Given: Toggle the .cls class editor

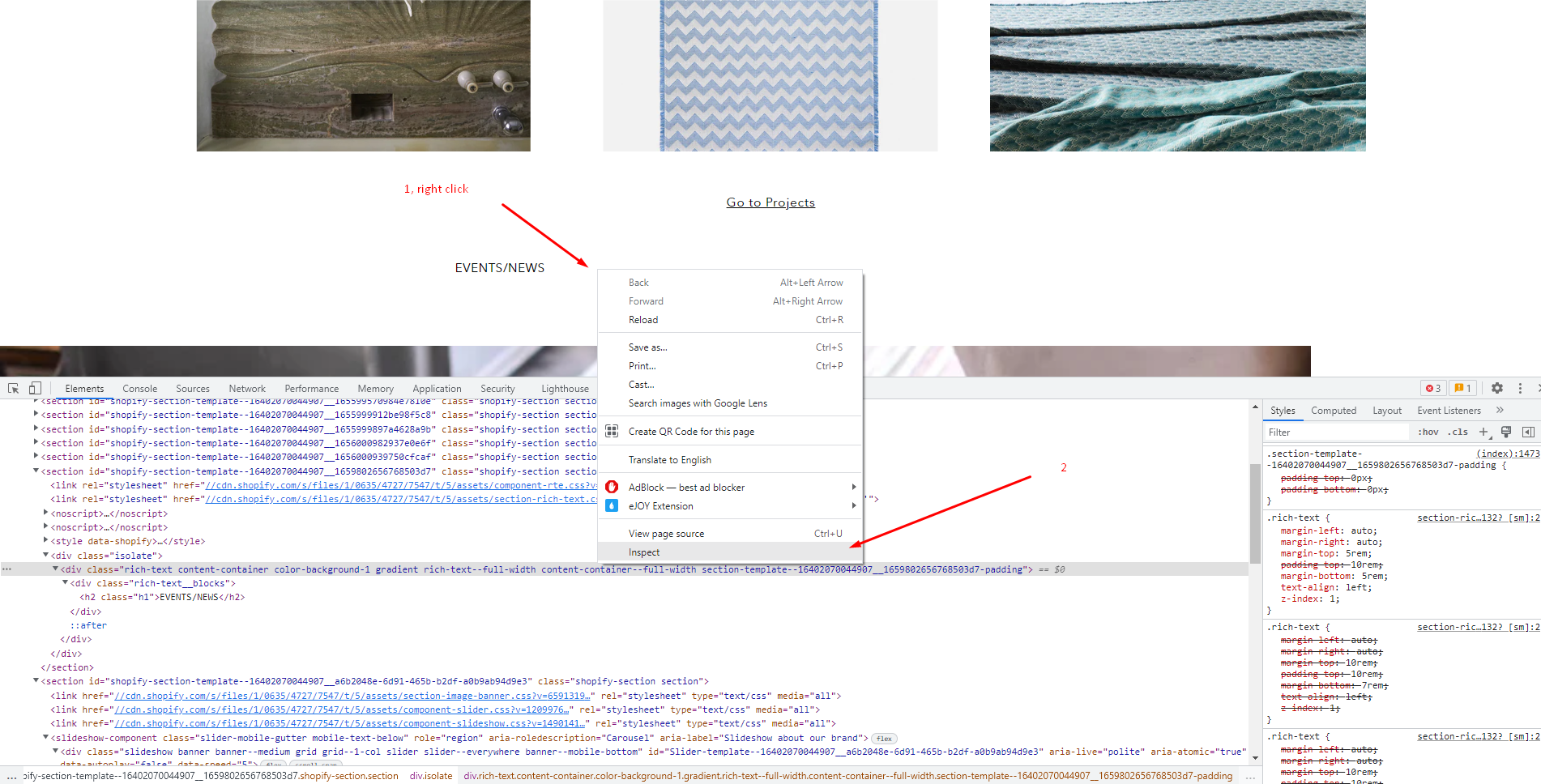Looking at the screenshot, I should [1458, 432].
